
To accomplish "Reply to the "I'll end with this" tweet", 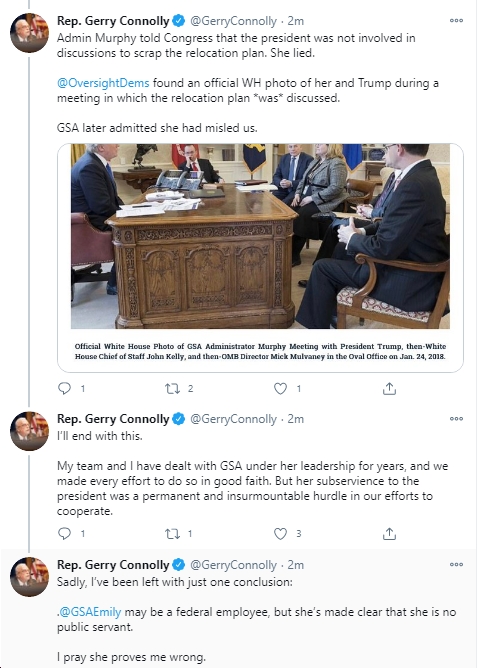I will point(64,533).
